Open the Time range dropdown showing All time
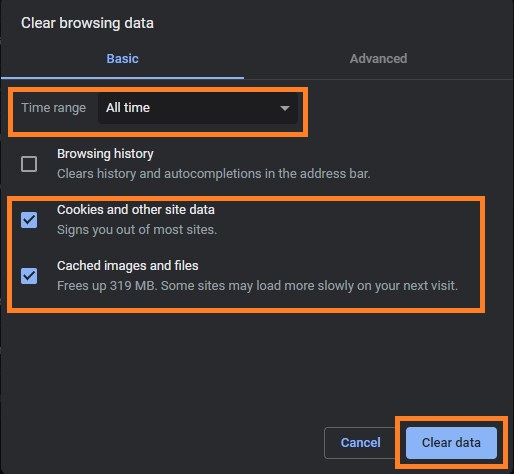Viewport: 514px width, 474px height. pyautogui.click(x=198, y=108)
